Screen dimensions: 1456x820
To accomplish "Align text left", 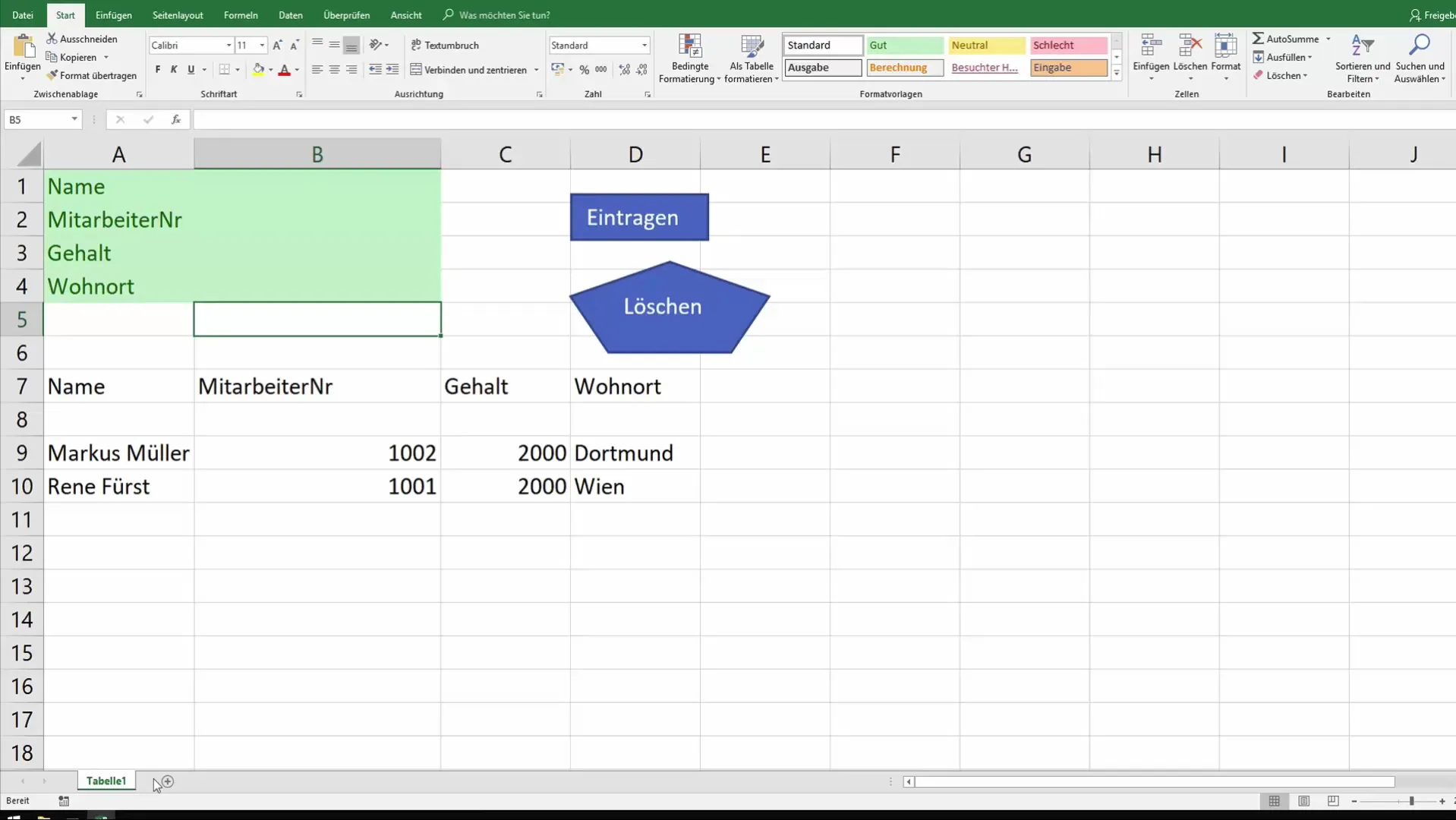I will tap(317, 70).
